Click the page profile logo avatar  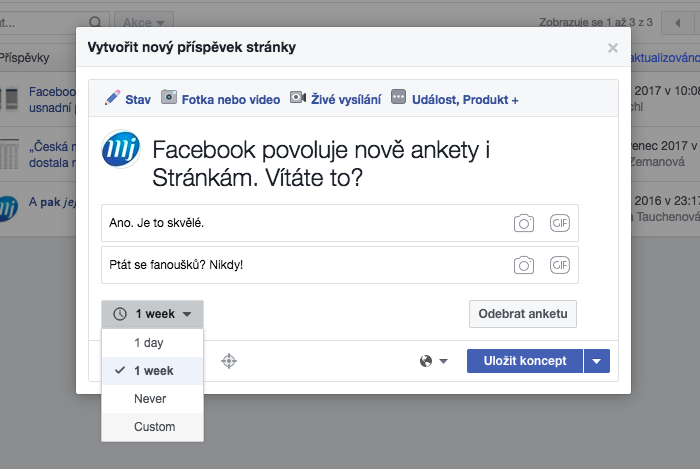click(121, 149)
